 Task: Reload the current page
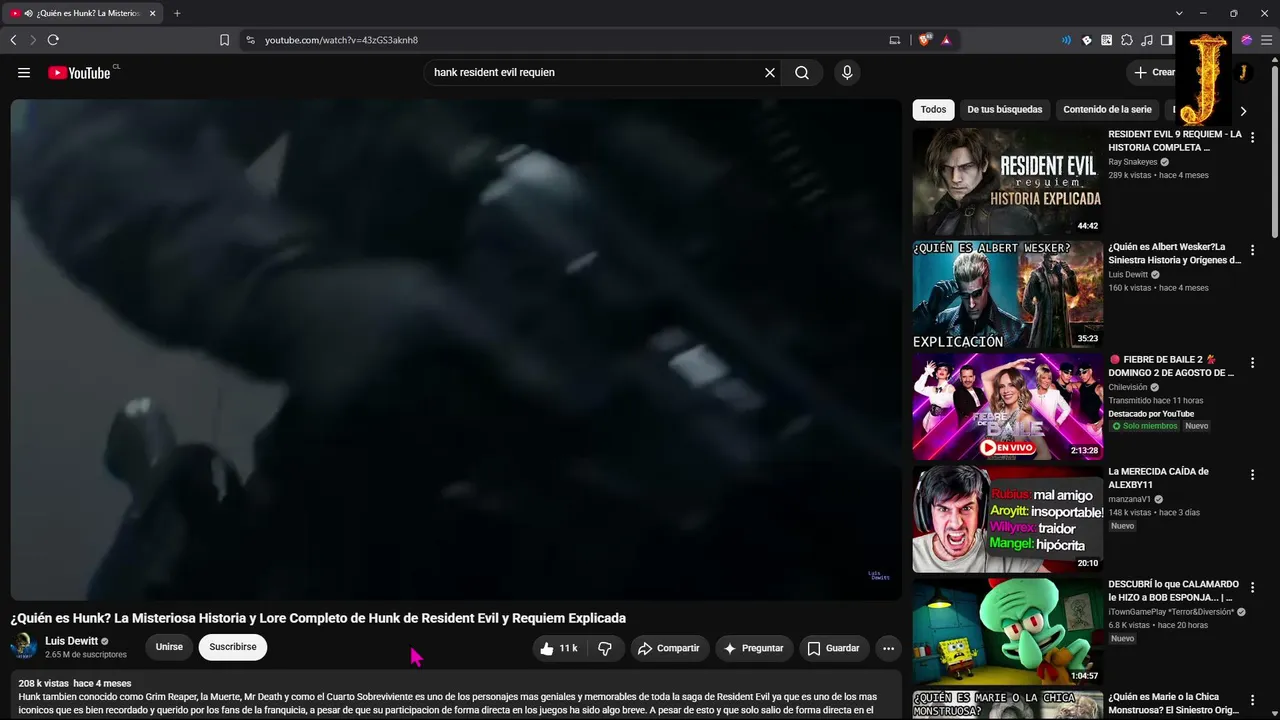click(x=53, y=40)
